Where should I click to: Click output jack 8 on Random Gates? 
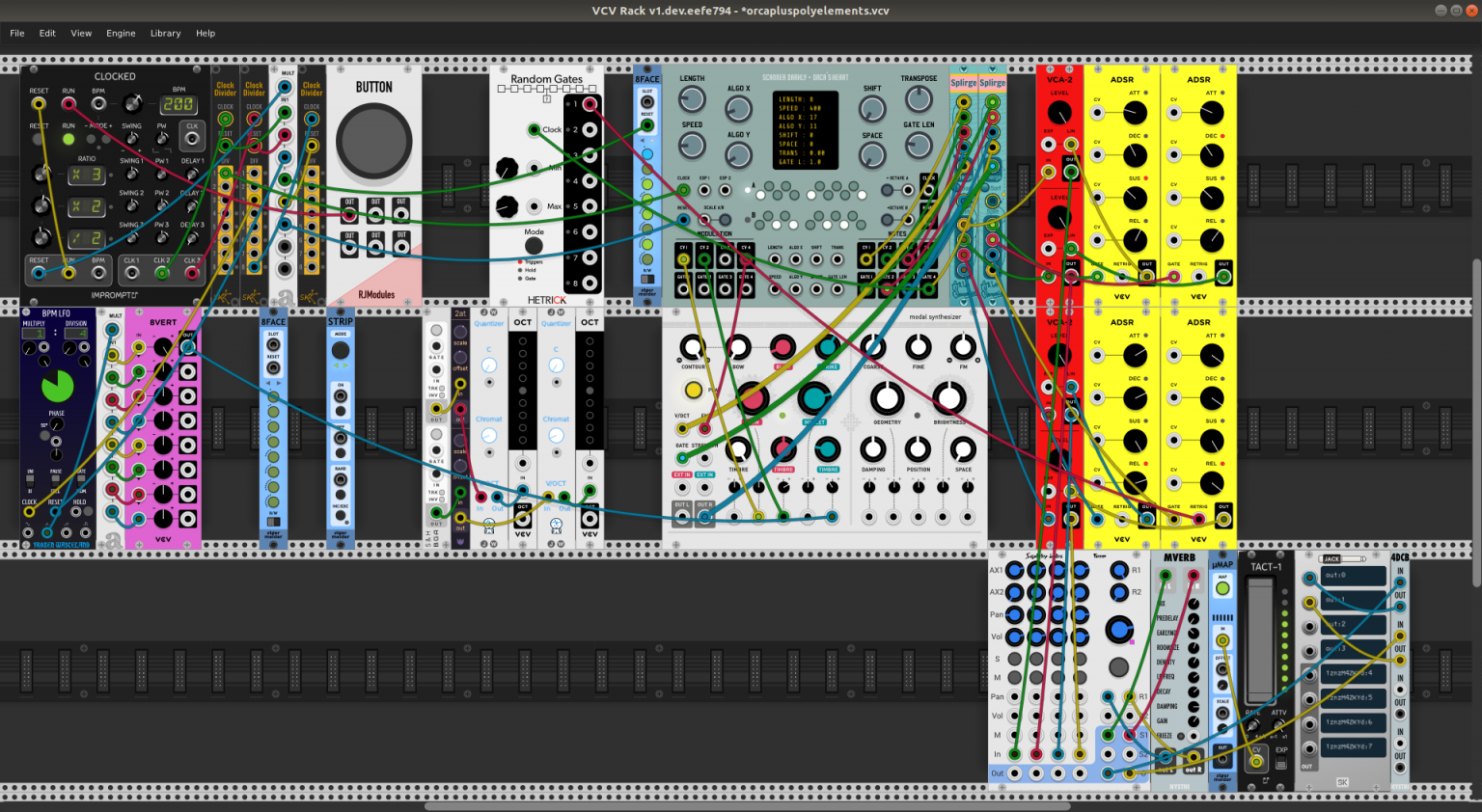coord(590,284)
